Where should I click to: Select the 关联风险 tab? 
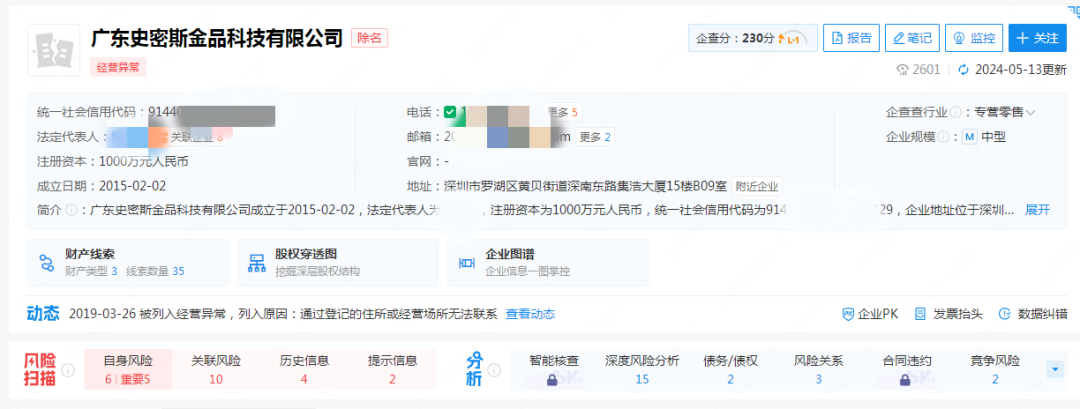pyautogui.click(x=216, y=370)
